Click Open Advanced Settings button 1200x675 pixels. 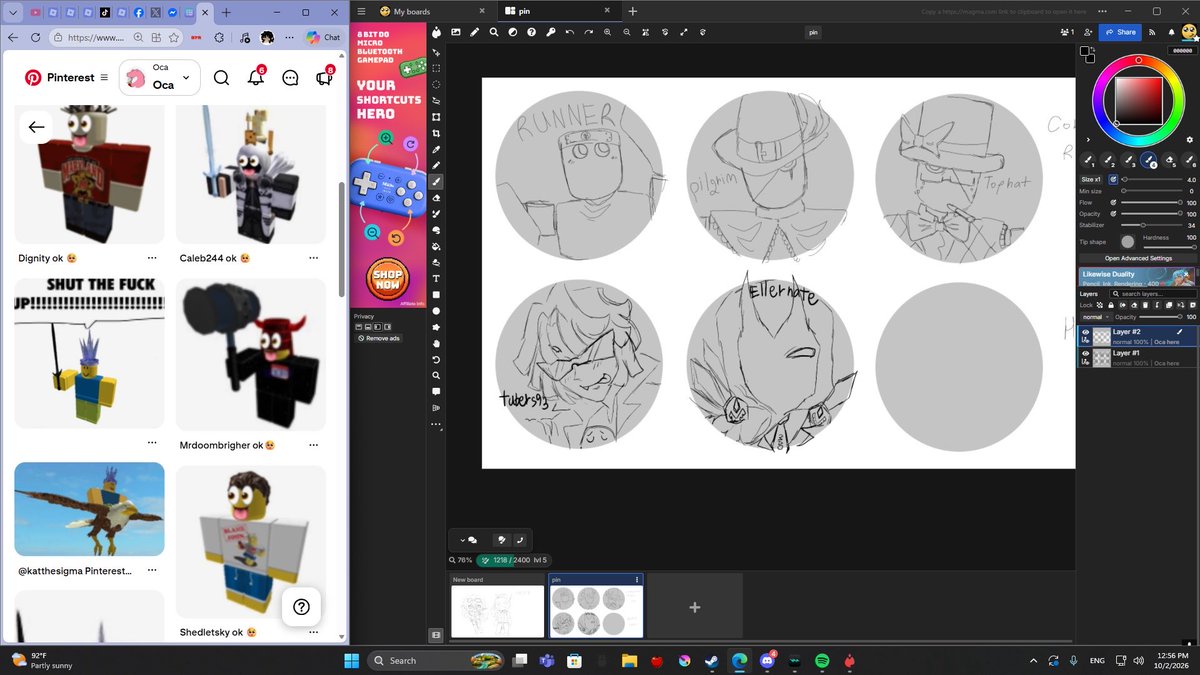pyautogui.click(x=1138, y=258)
